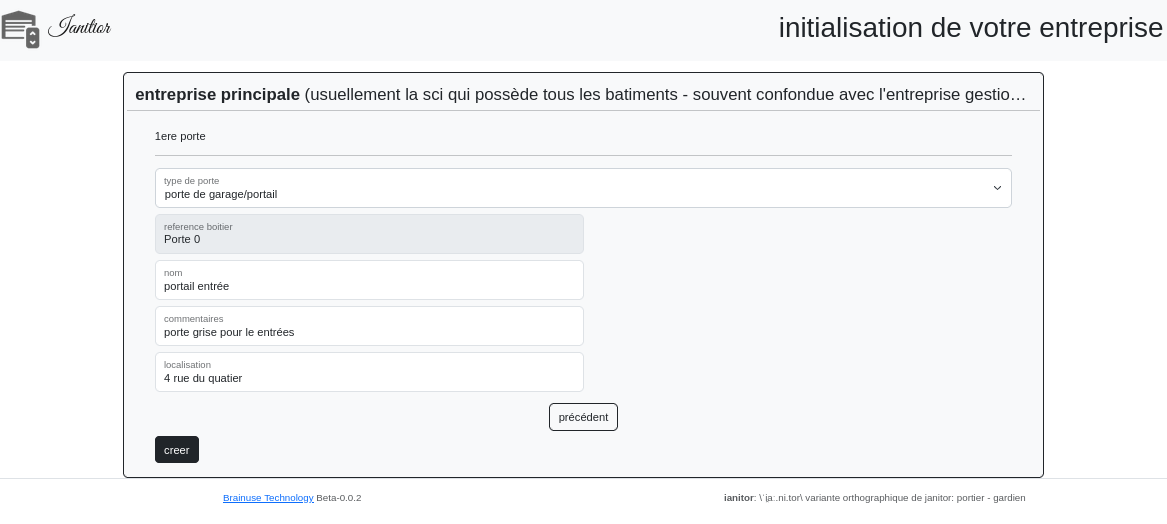Click the 'localisation' floating label
Viewport: 1167px width, 524px height.
187,365
